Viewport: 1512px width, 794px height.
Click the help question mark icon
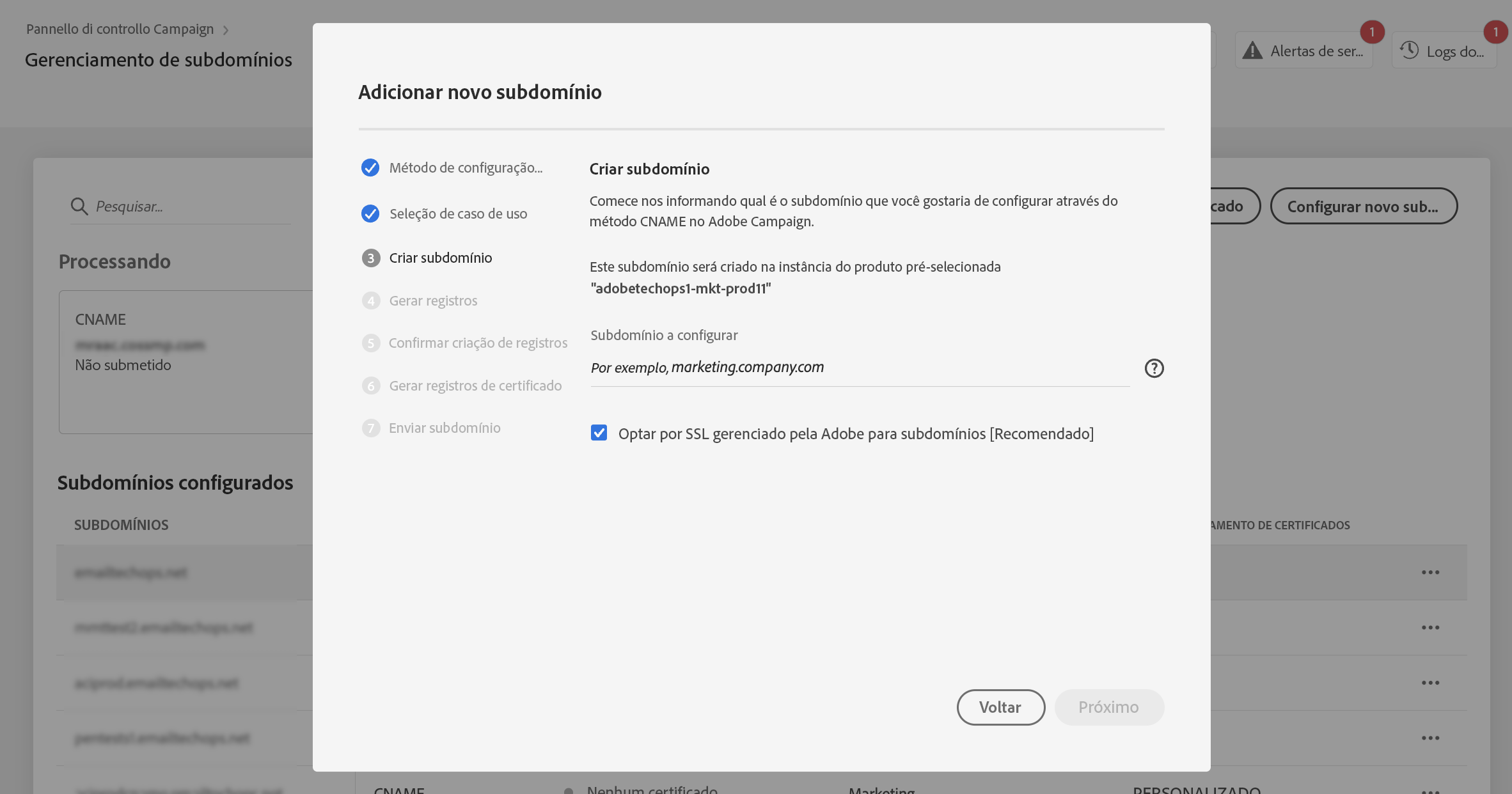pyautogui.click(x=1154, y=368)
